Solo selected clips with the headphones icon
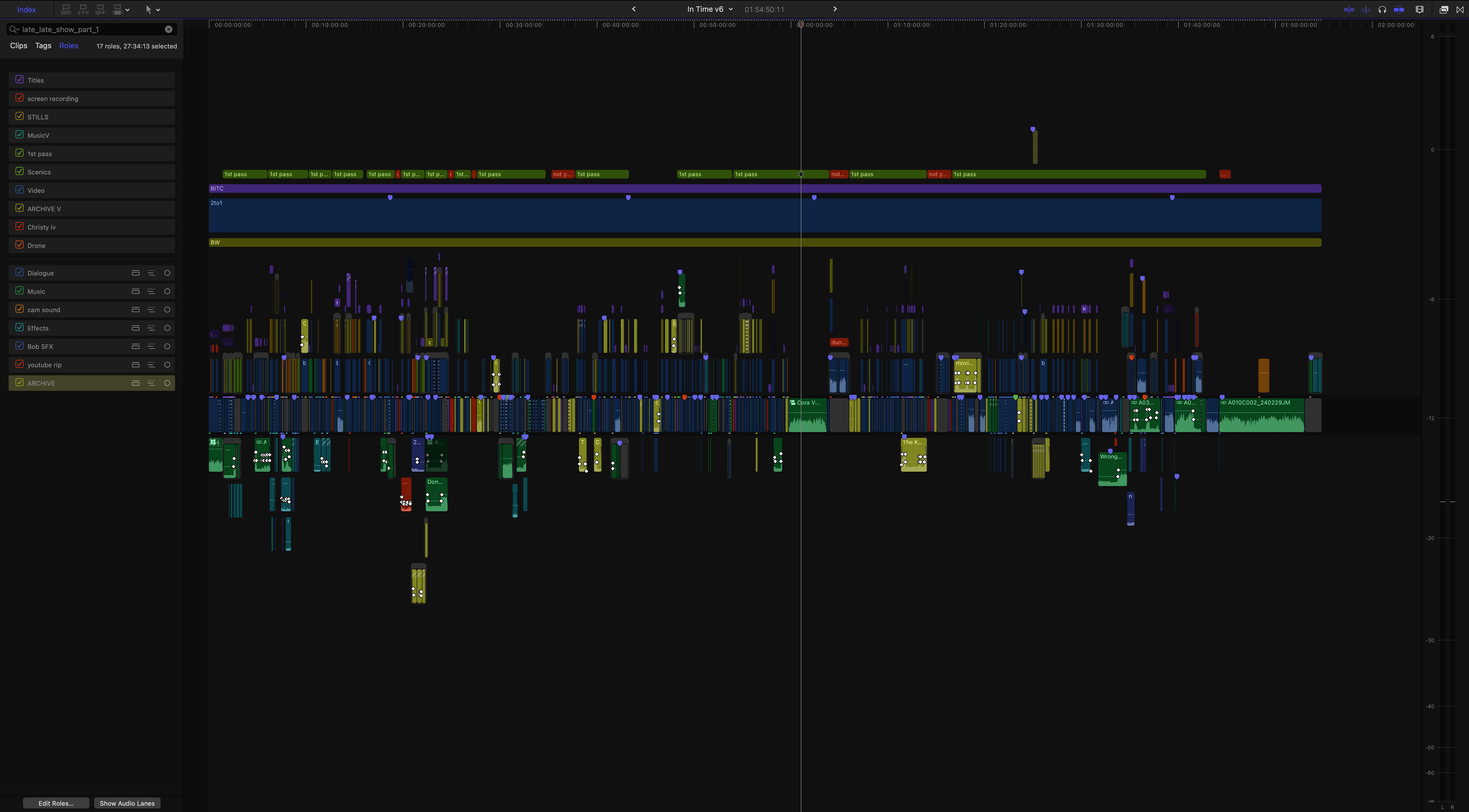This screenshot has height=812, width=1469. 1382,9
